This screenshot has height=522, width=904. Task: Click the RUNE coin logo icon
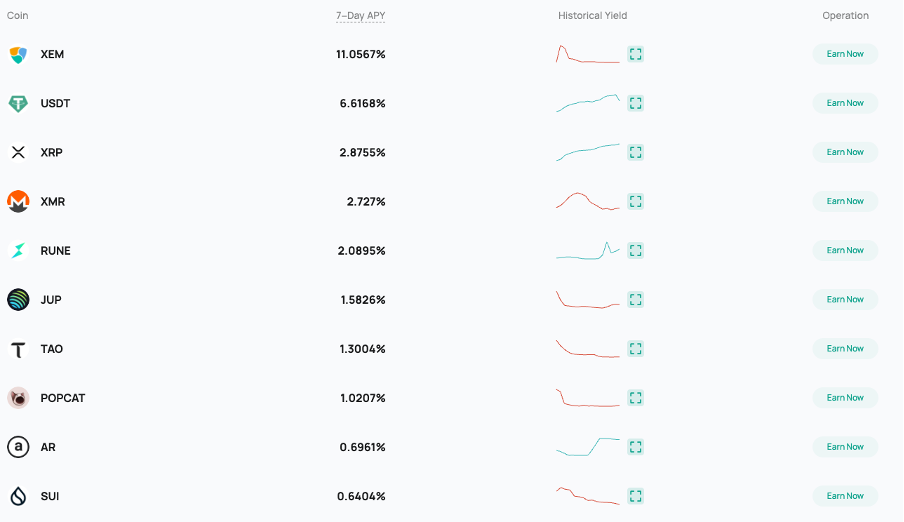(18, 250)
